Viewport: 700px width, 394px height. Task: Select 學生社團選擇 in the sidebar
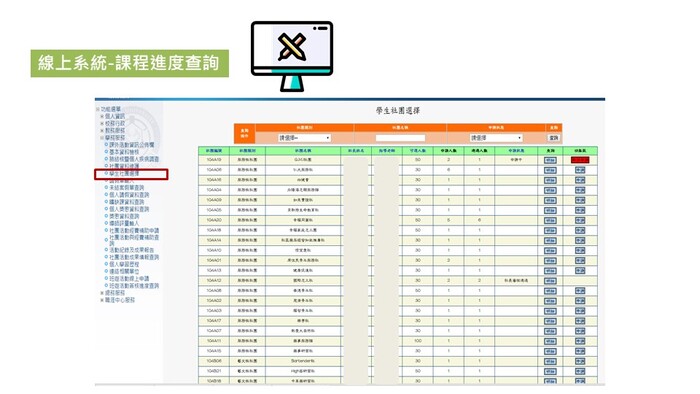[x=124, y=174]
